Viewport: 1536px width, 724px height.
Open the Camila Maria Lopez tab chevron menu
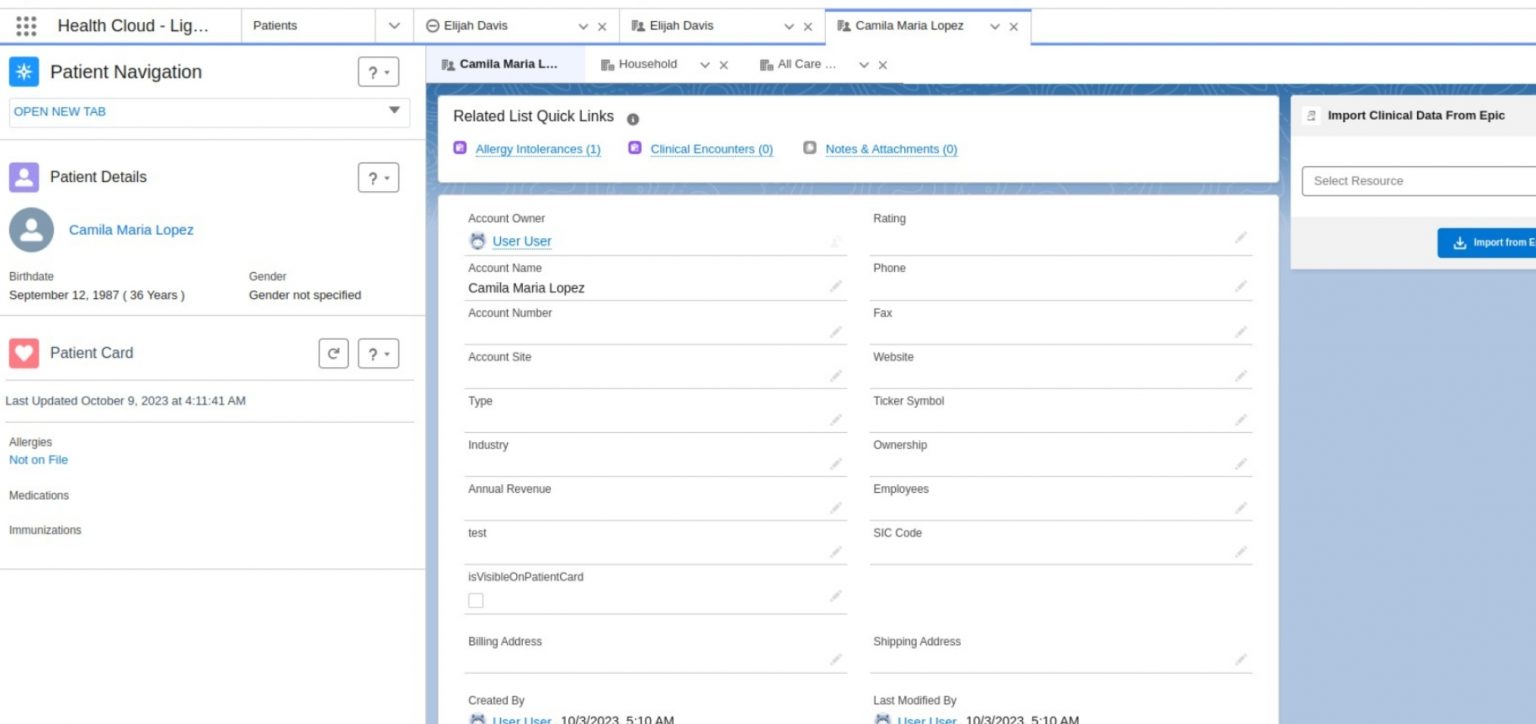[x=992, y=27]
